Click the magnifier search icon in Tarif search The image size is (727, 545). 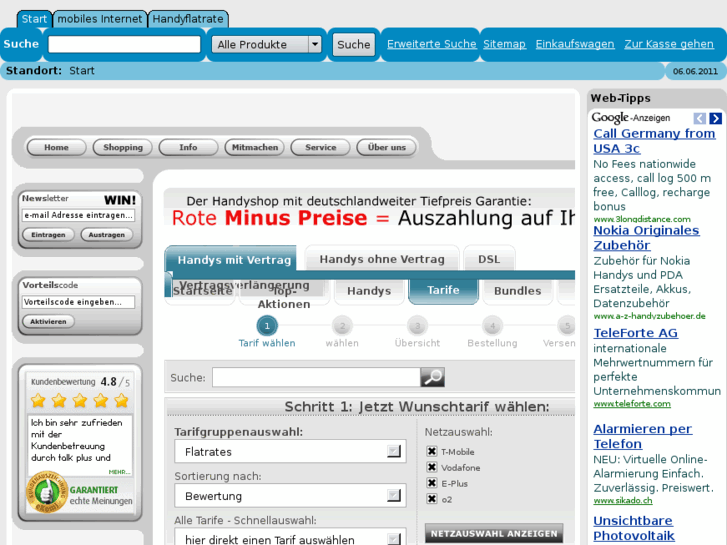tap(432, 377)
